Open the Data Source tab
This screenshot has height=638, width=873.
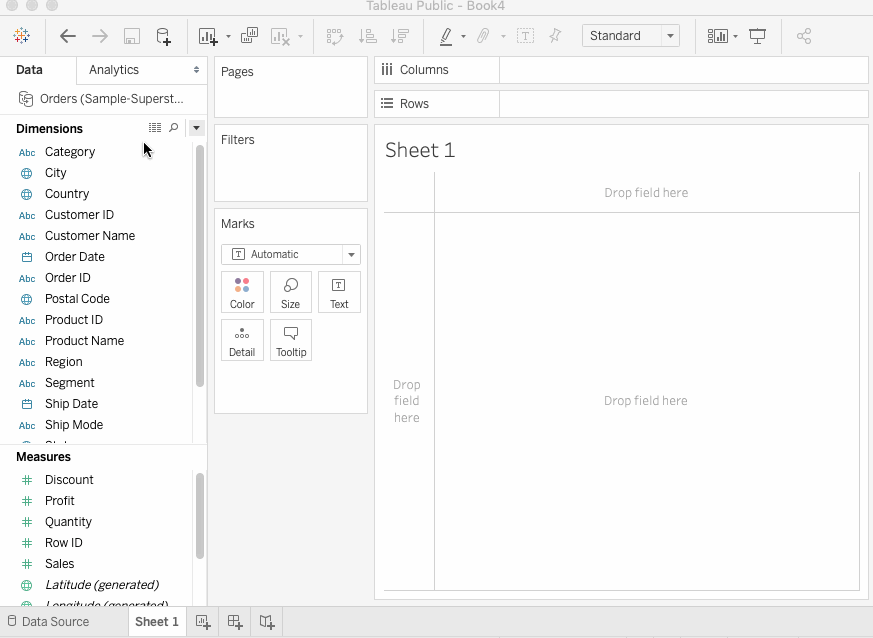[x=47, y=621]
